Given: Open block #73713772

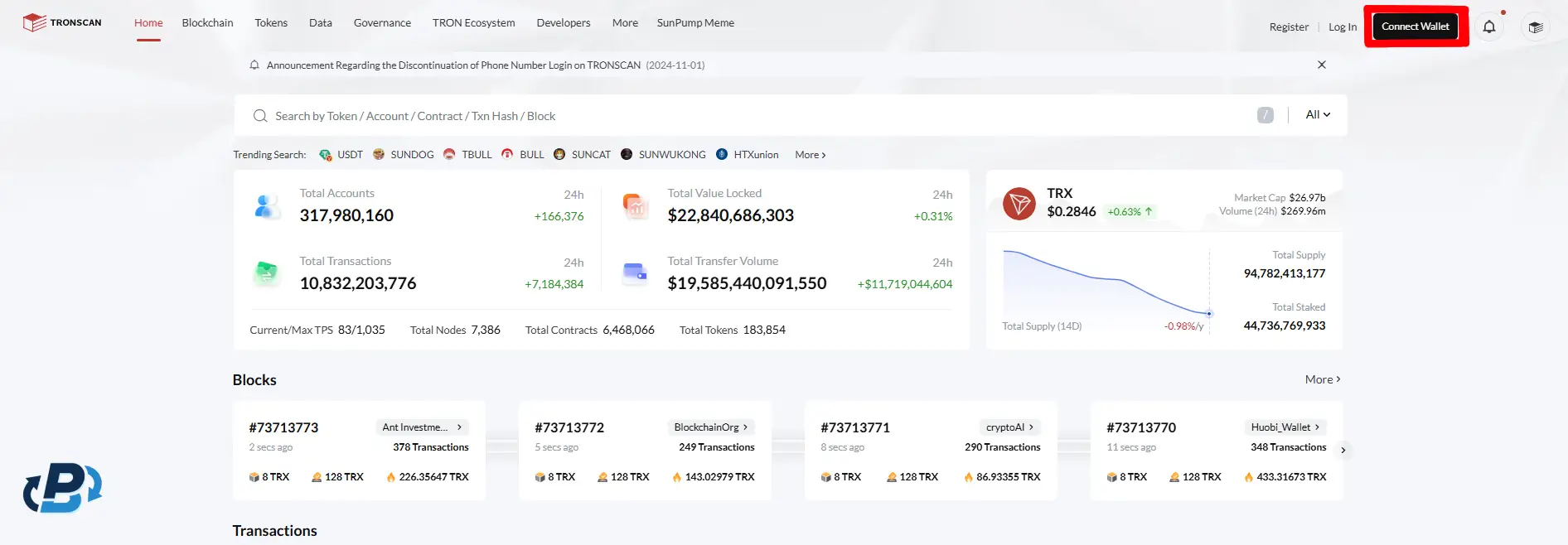Looking at the screenshot, I should (x=569, y=428).
